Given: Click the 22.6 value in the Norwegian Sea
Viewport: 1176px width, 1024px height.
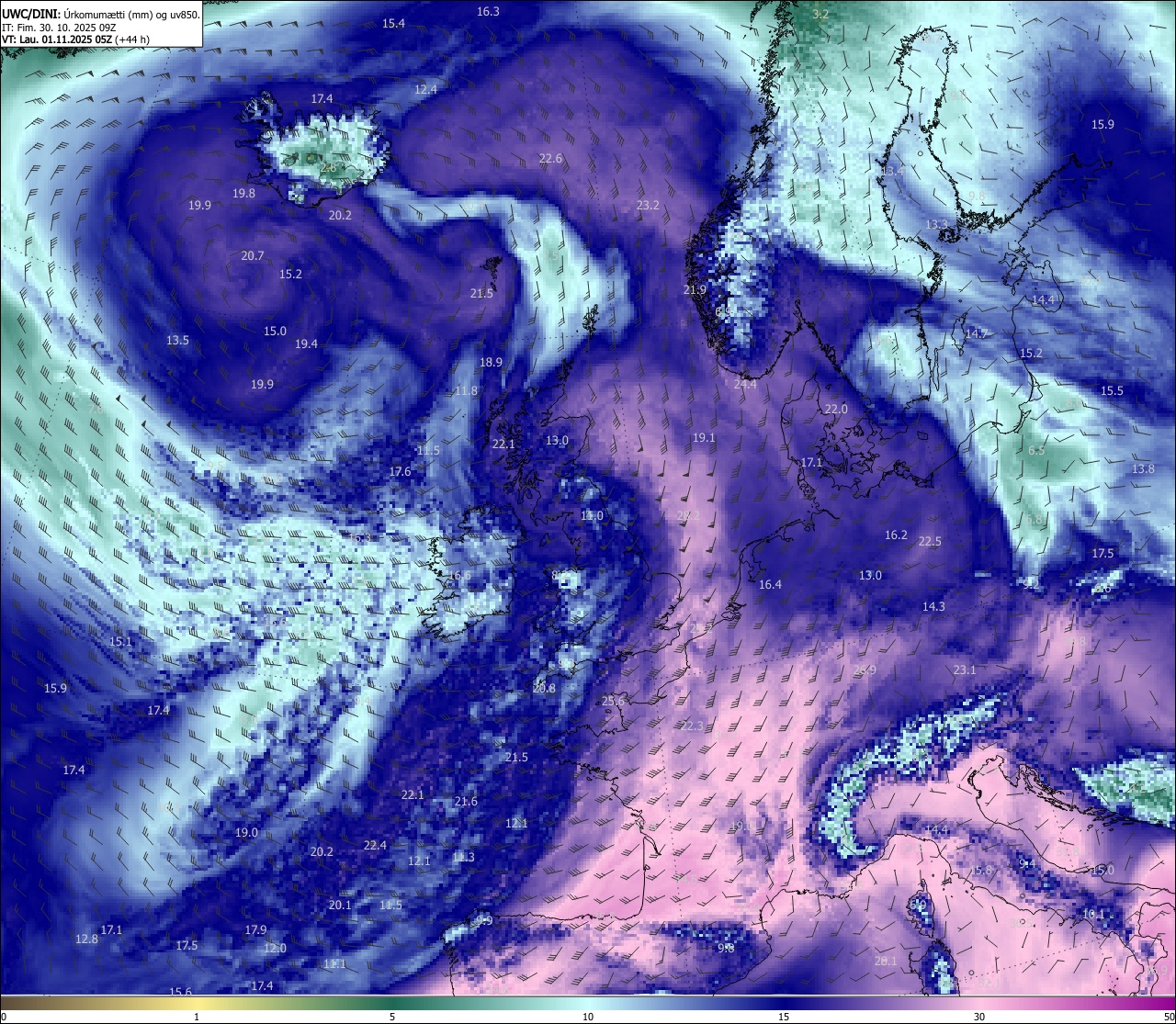Looking at the screenshot, I should pos(550,159).
